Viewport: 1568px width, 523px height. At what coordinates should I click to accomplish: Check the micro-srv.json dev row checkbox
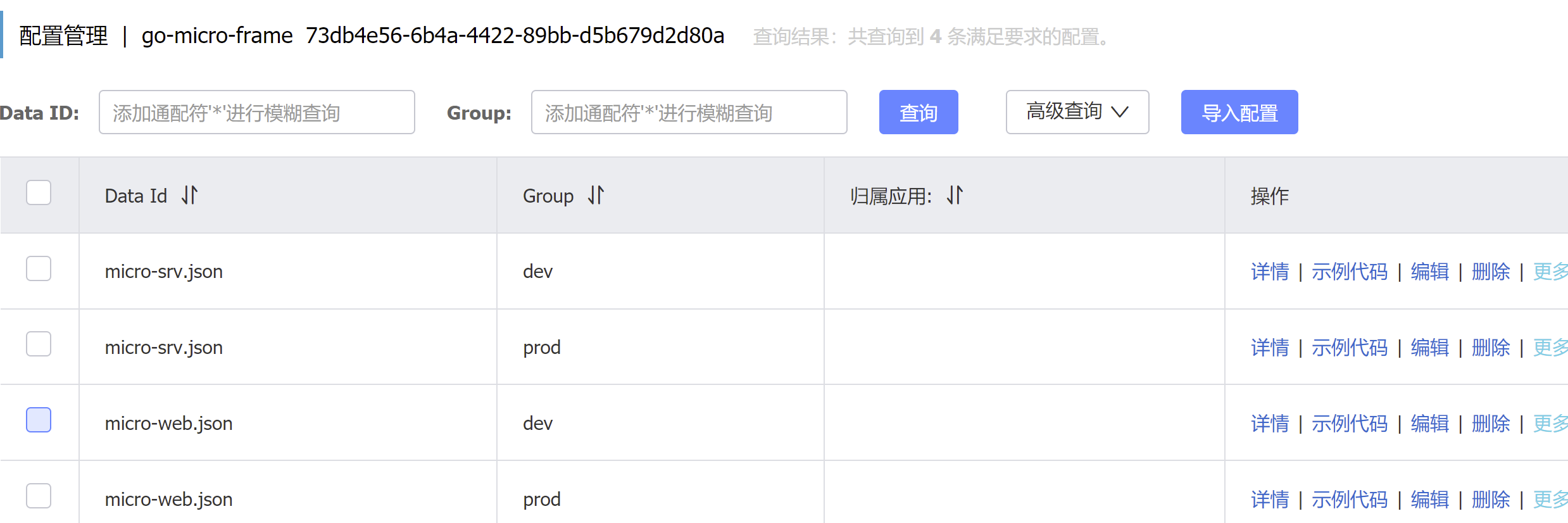39,268
